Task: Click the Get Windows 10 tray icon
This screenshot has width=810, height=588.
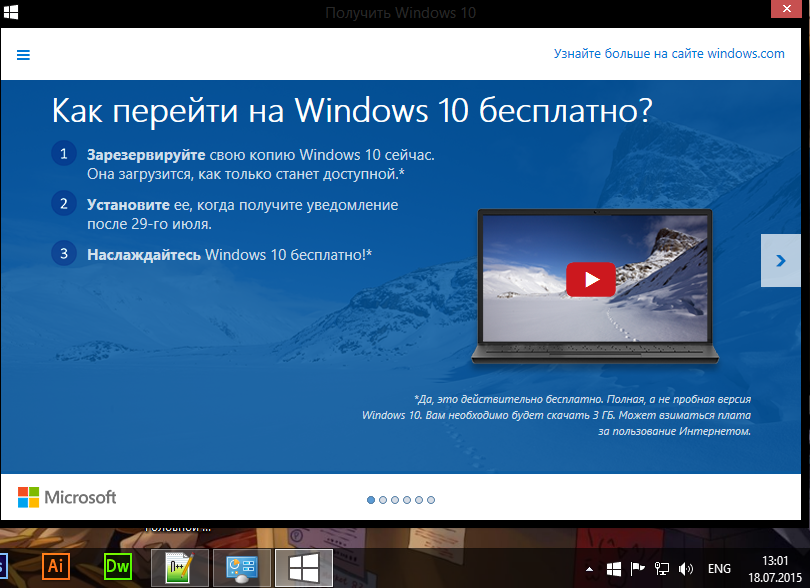Action: [614, 569]
